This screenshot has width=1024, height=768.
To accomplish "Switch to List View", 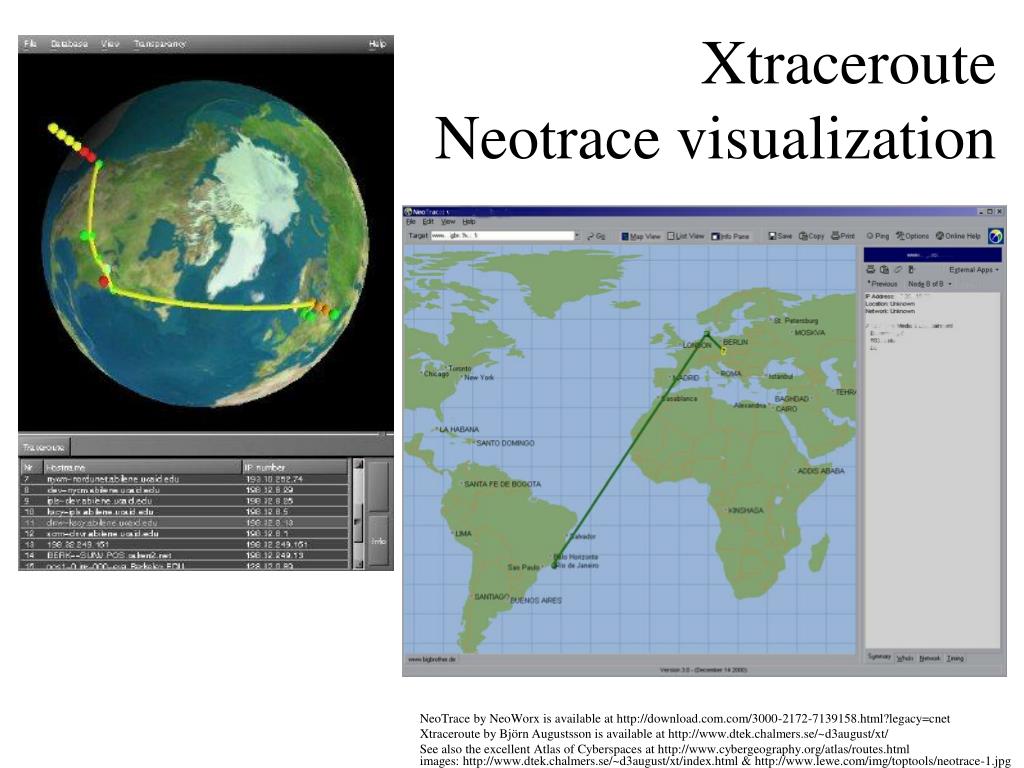I will (x=686, y=236).
